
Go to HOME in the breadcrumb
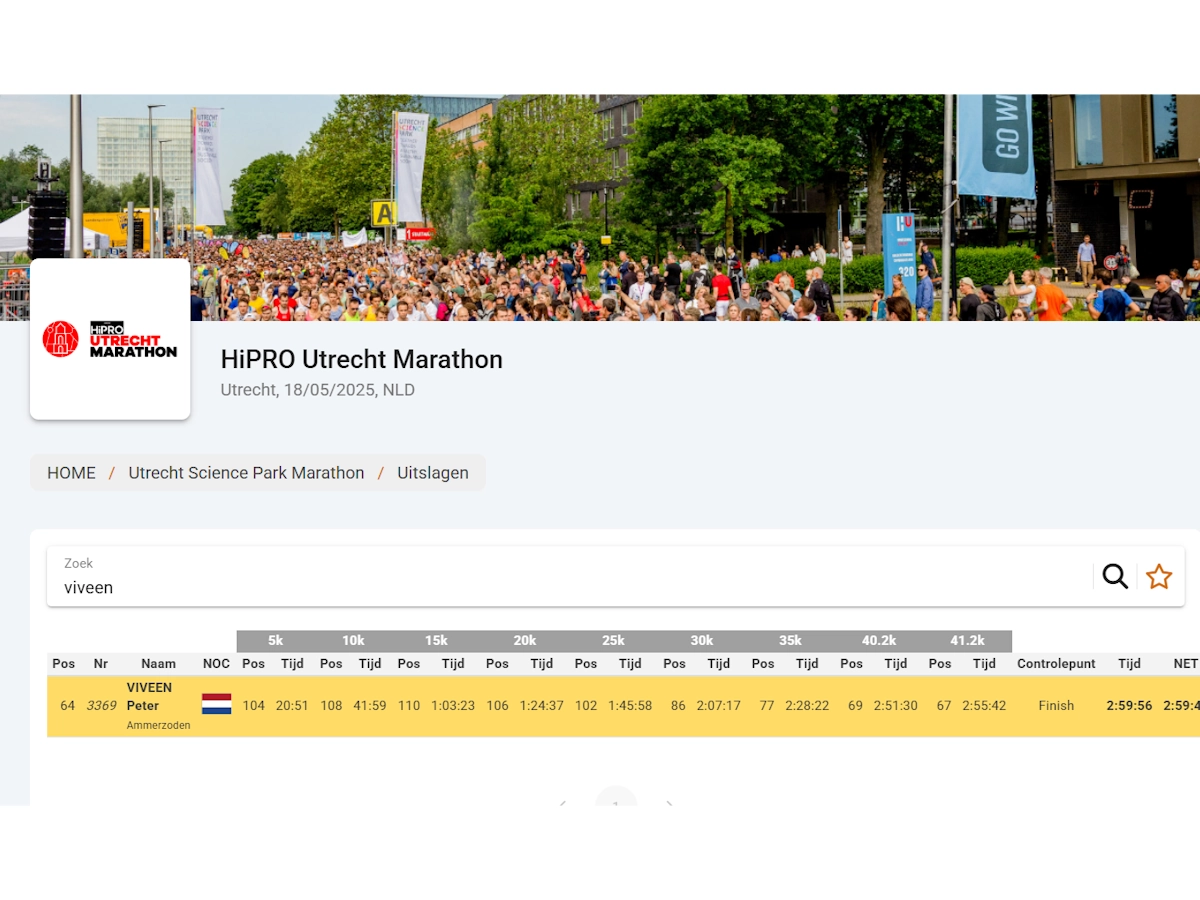pos(72,473)
